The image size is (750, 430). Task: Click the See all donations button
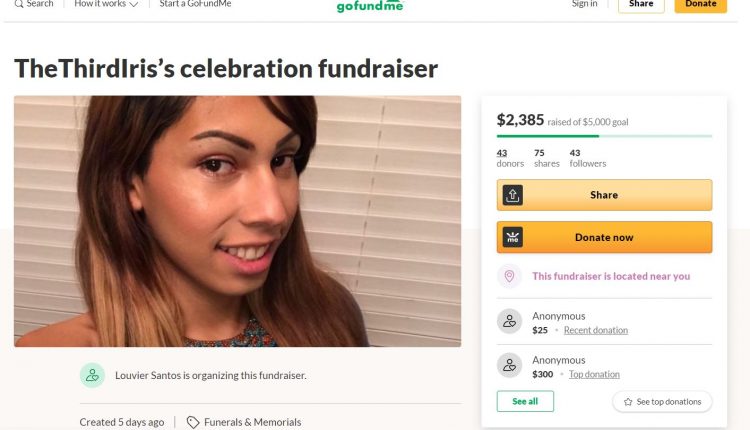click(525, 401)
